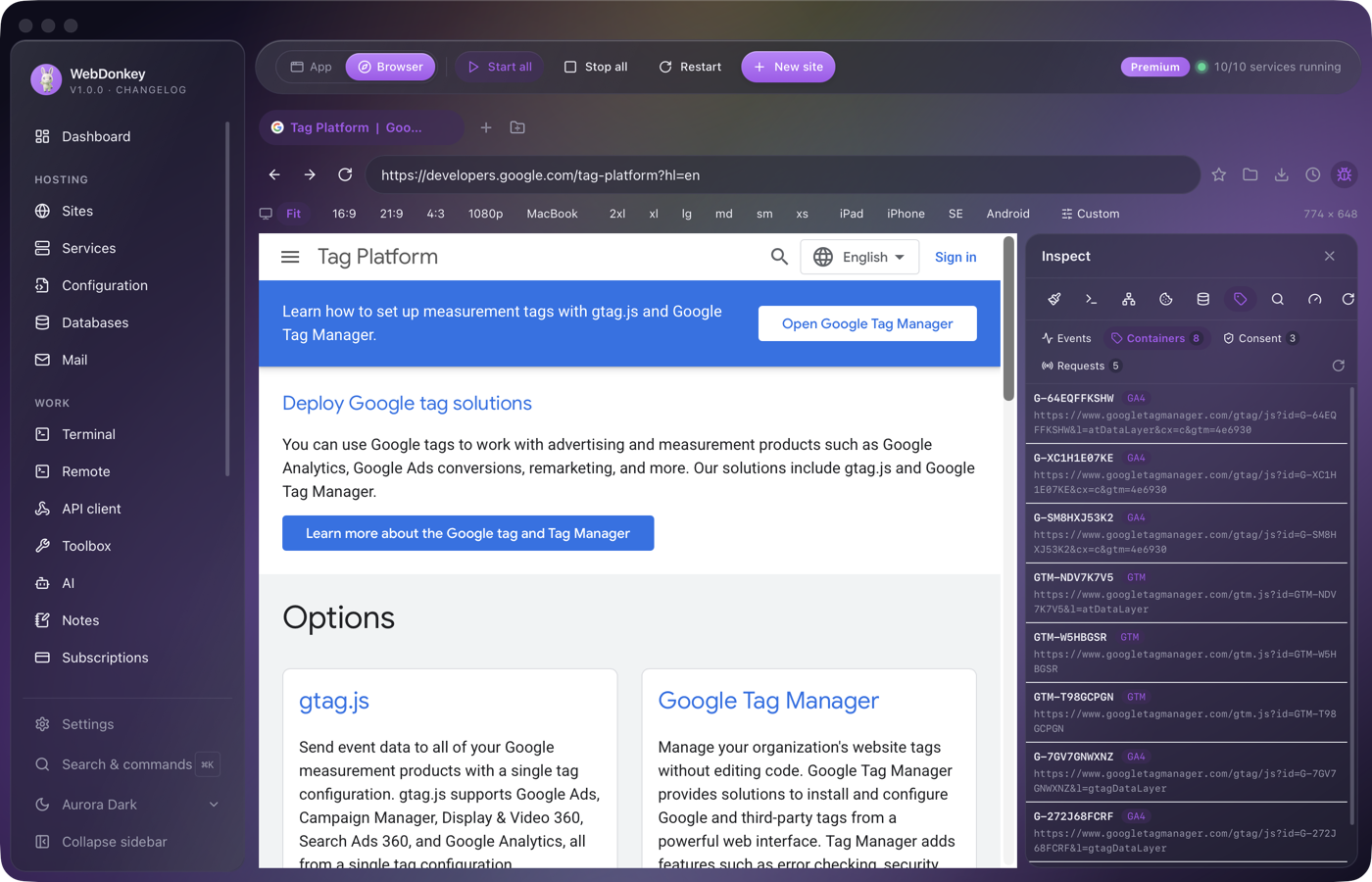Viewport: 1372px width, 882px height.
Task: Open the gtag.js card link
Action: click(334, 701)
